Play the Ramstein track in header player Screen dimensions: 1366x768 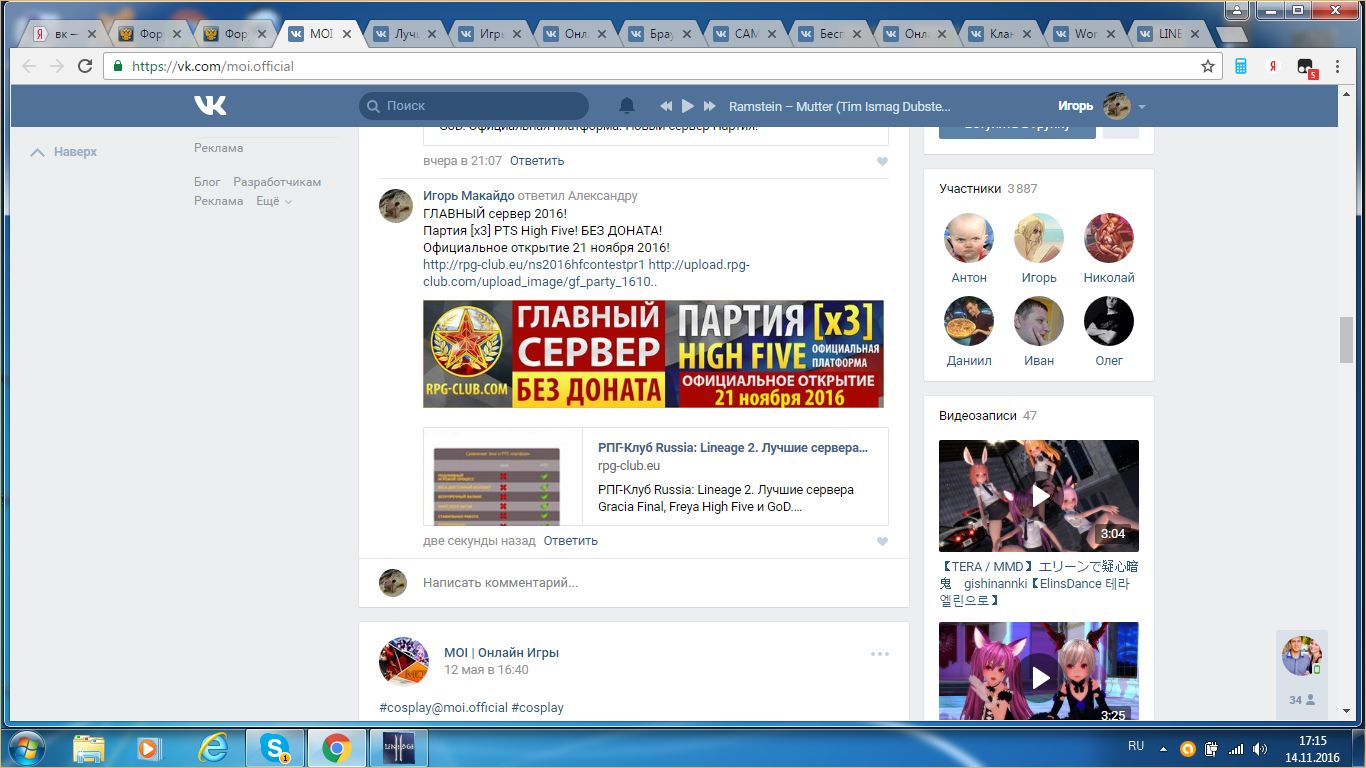(x=688, y=106)
